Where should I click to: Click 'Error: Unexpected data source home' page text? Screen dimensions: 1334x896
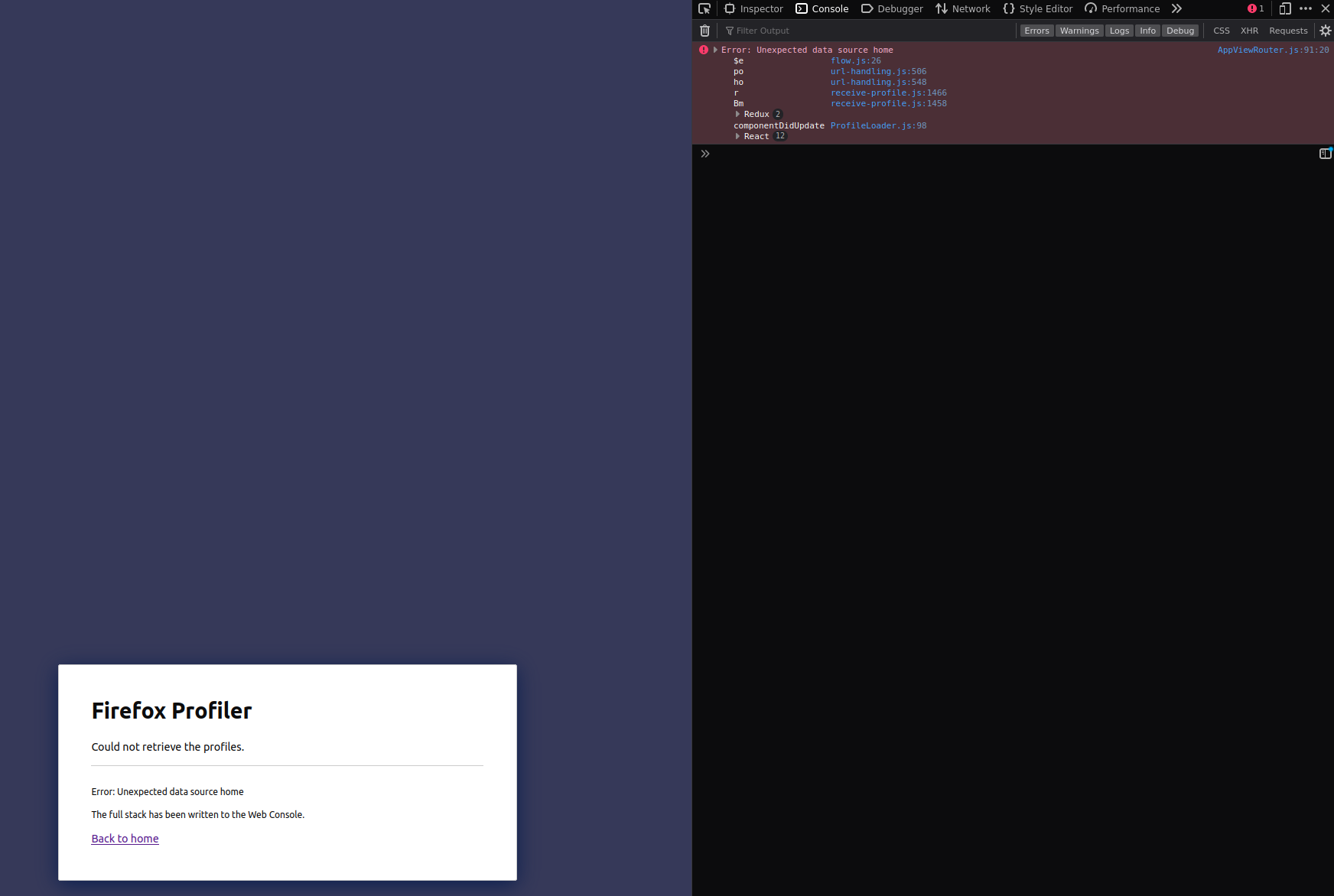pyautogui.click(x=168, y=792)
